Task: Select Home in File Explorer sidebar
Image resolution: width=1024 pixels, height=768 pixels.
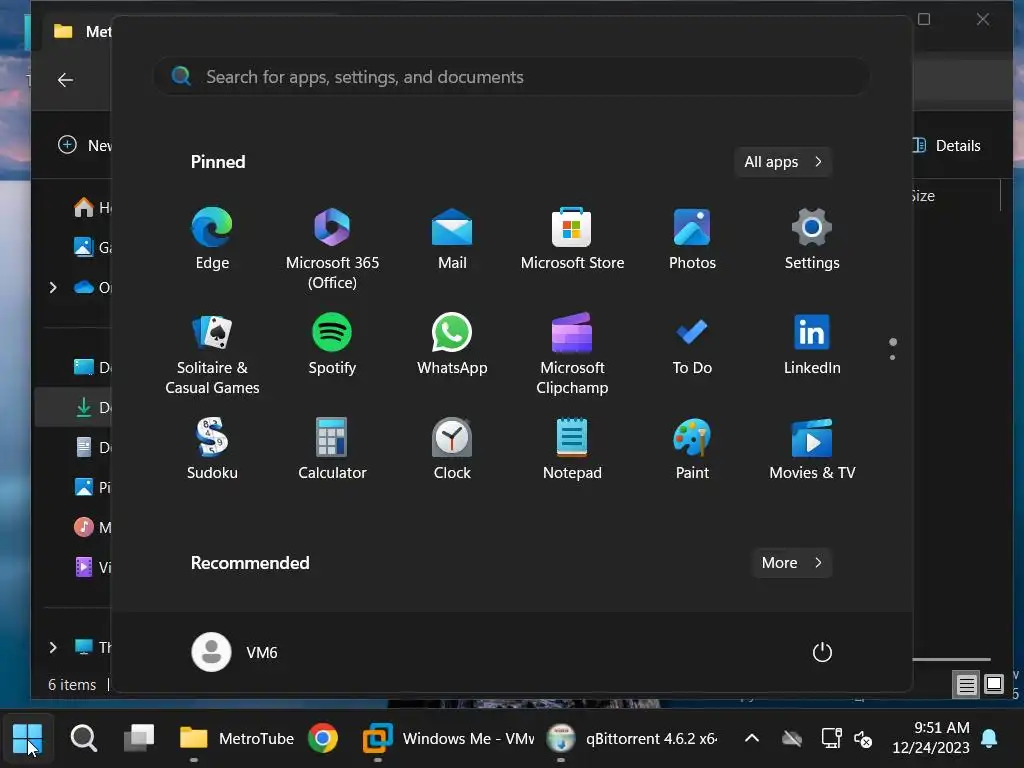Action: (91, 208)
